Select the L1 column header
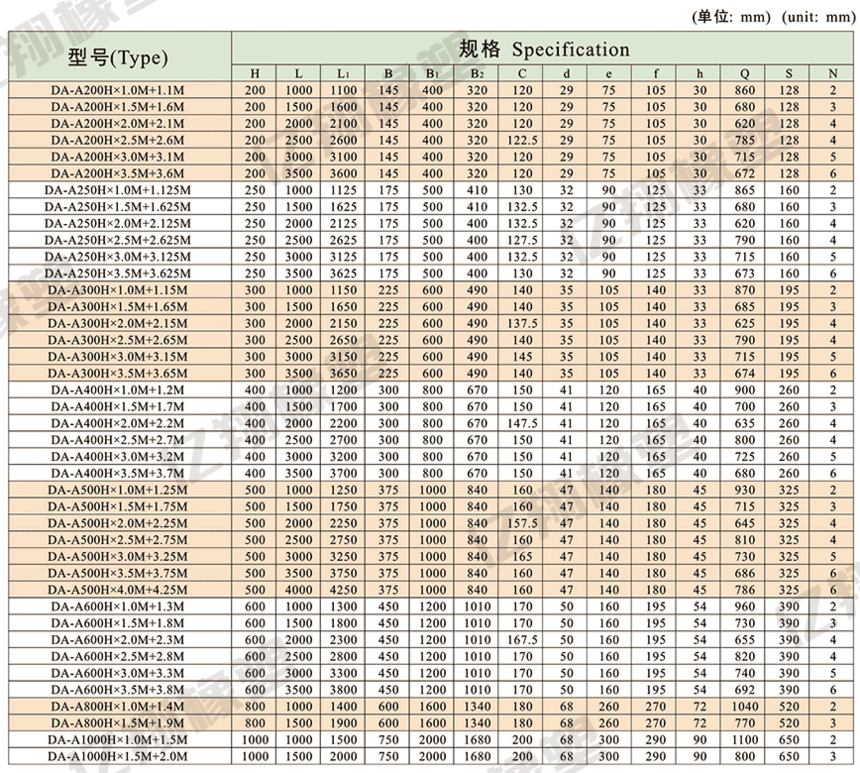 [342, 73]
